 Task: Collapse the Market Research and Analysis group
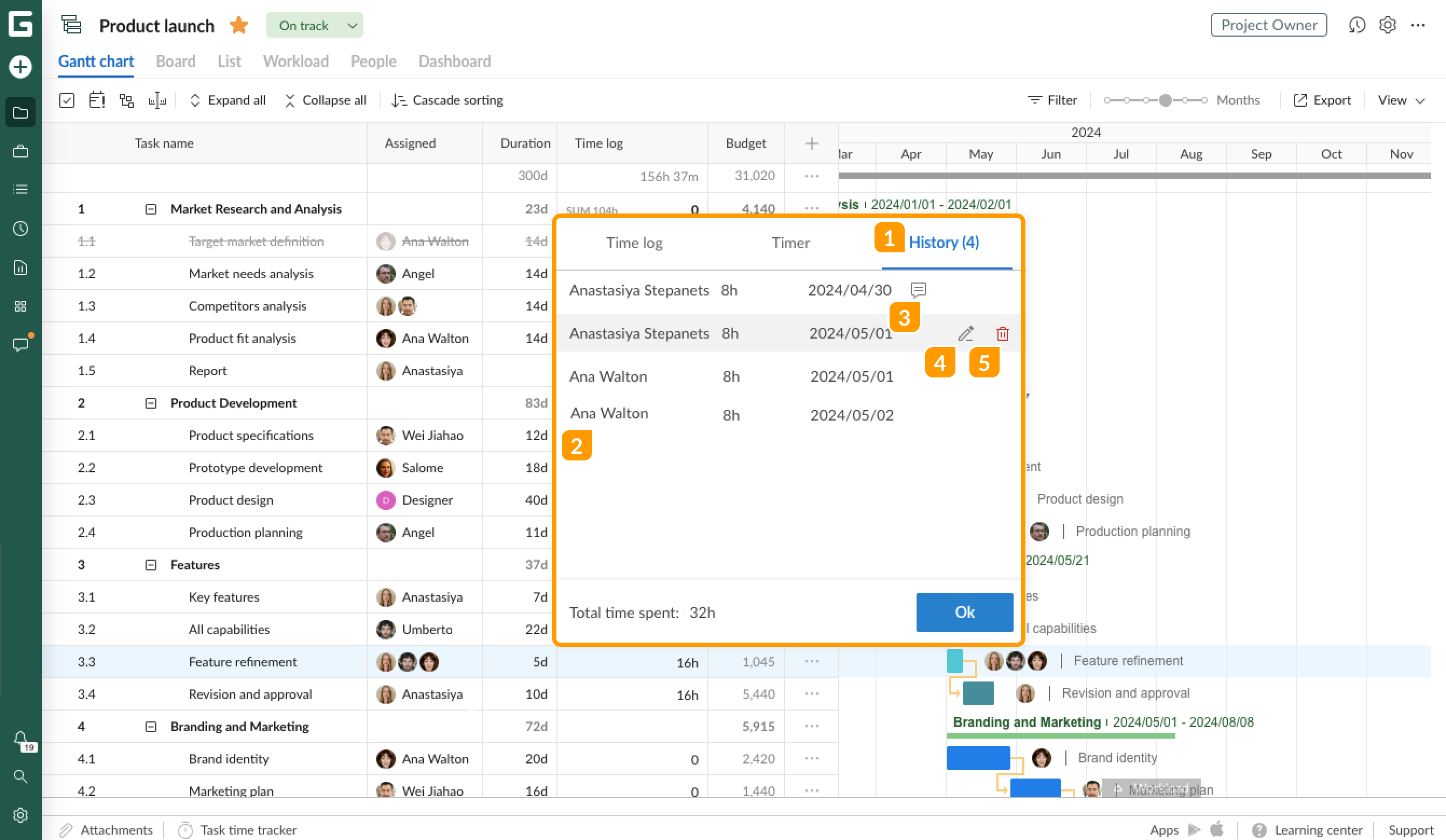point(151,209)
